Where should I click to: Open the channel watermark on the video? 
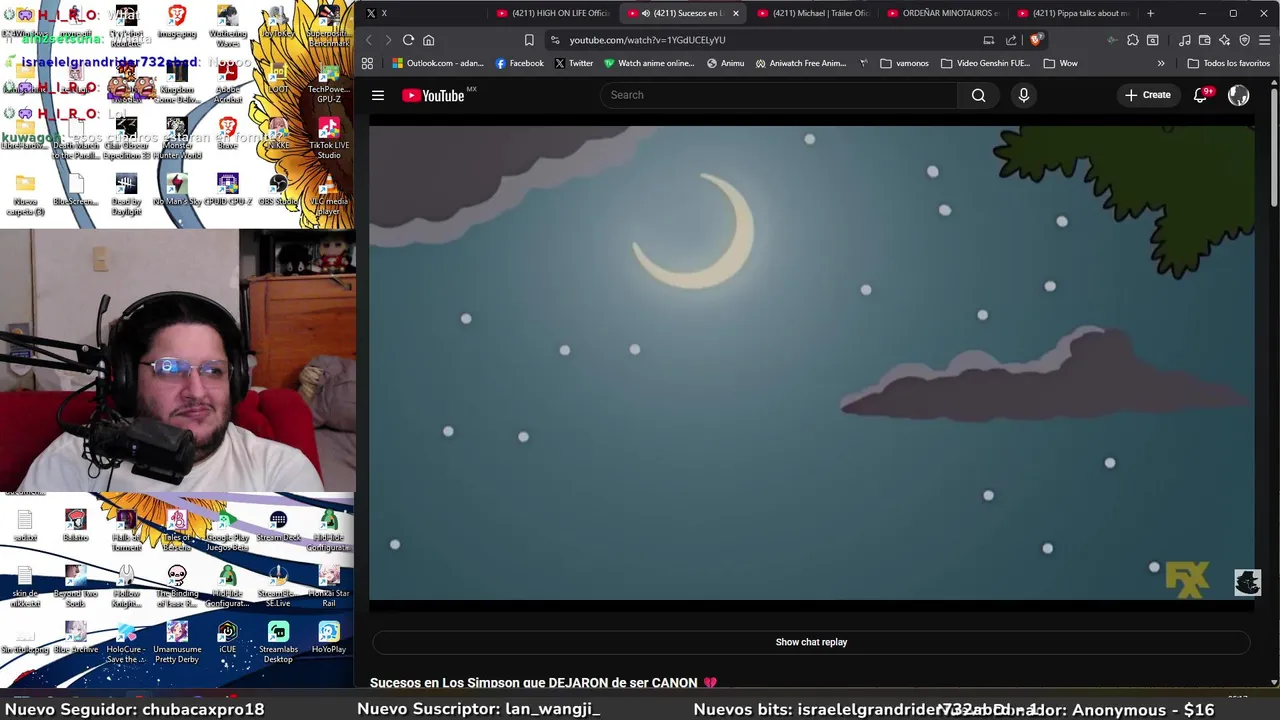pos(1247,582)
